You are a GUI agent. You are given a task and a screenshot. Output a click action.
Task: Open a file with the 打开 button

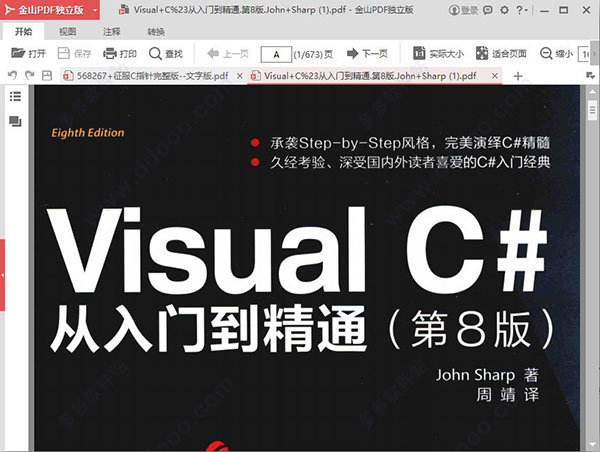(28, 53)
